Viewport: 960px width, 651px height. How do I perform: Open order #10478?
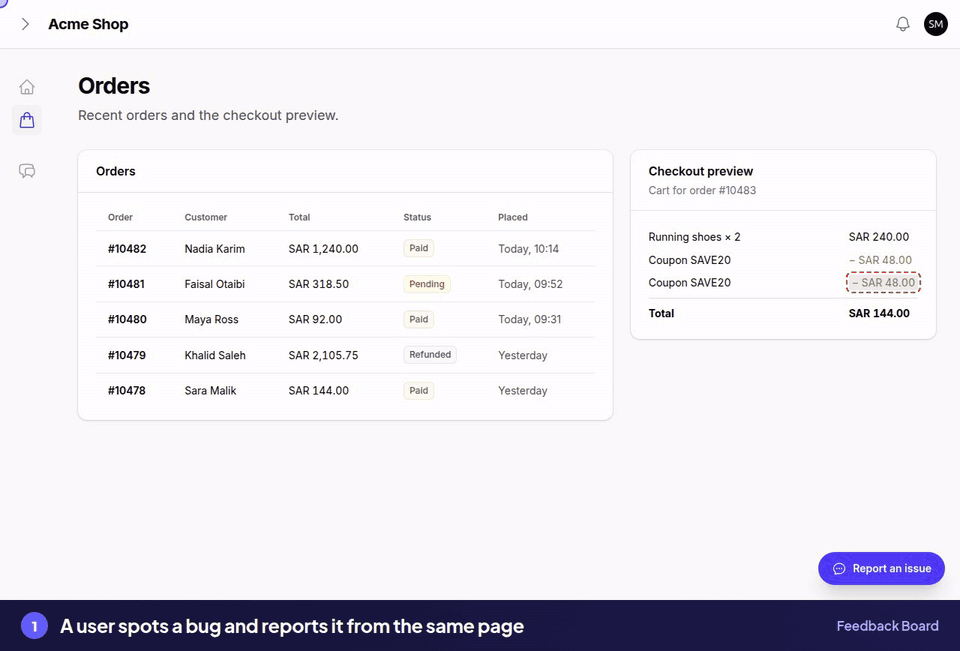click(127, 391)
